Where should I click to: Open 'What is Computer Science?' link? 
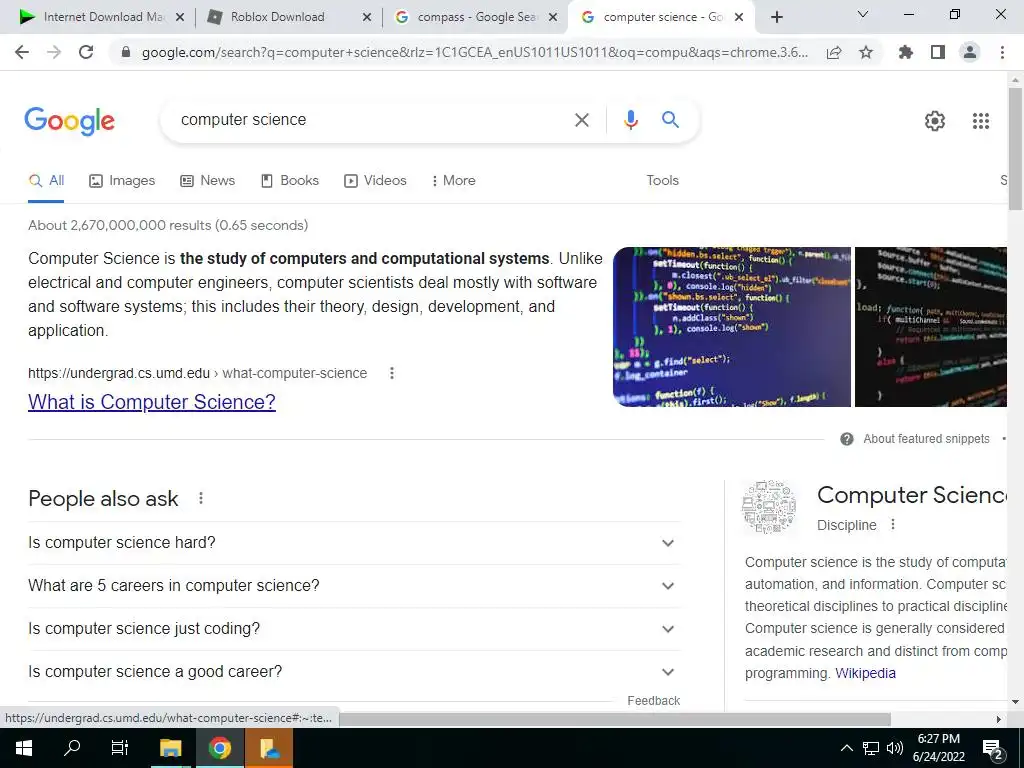(x=152, y=402)
